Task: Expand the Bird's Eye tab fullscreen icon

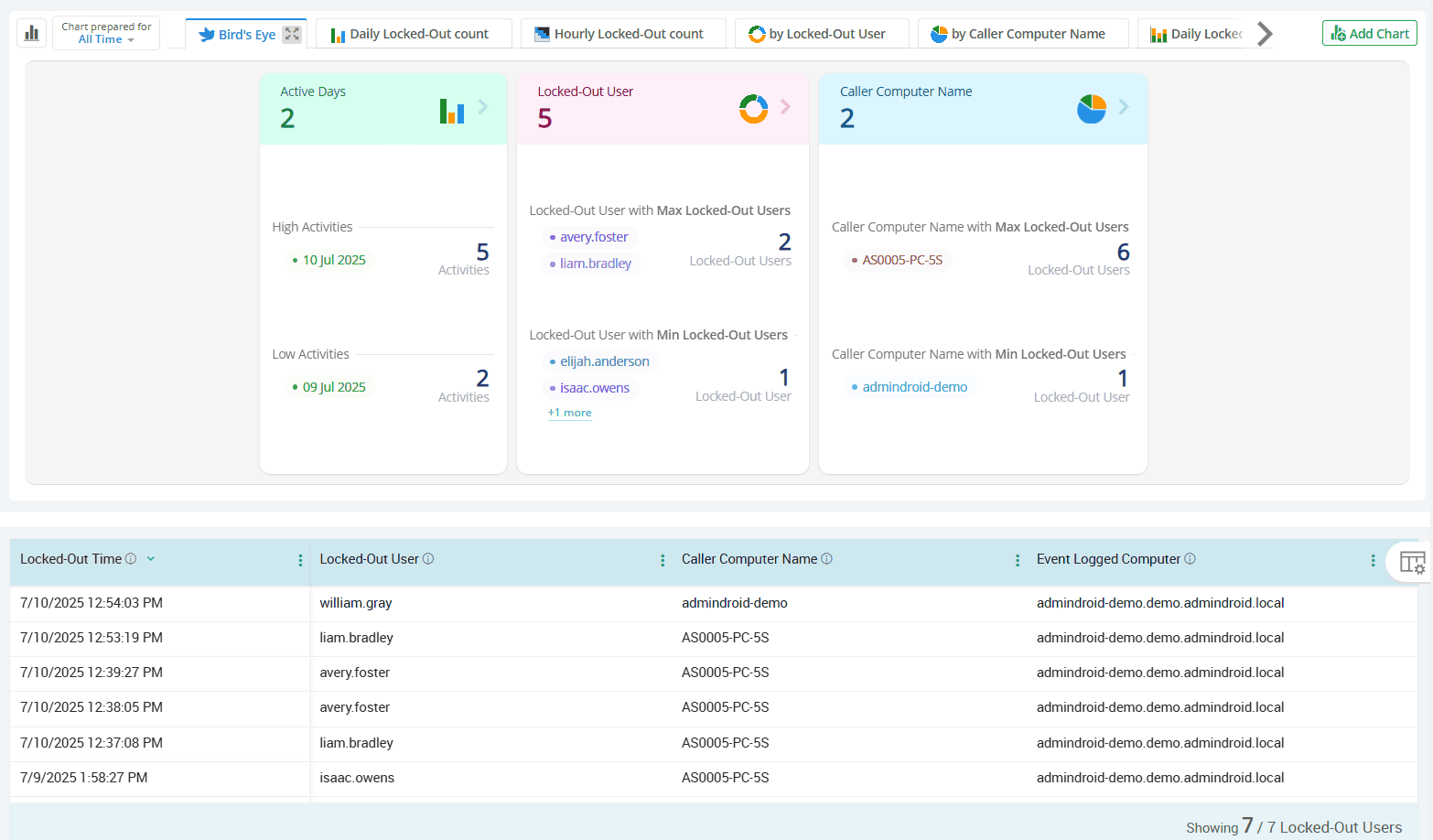Action: click(x=292, y=34)
